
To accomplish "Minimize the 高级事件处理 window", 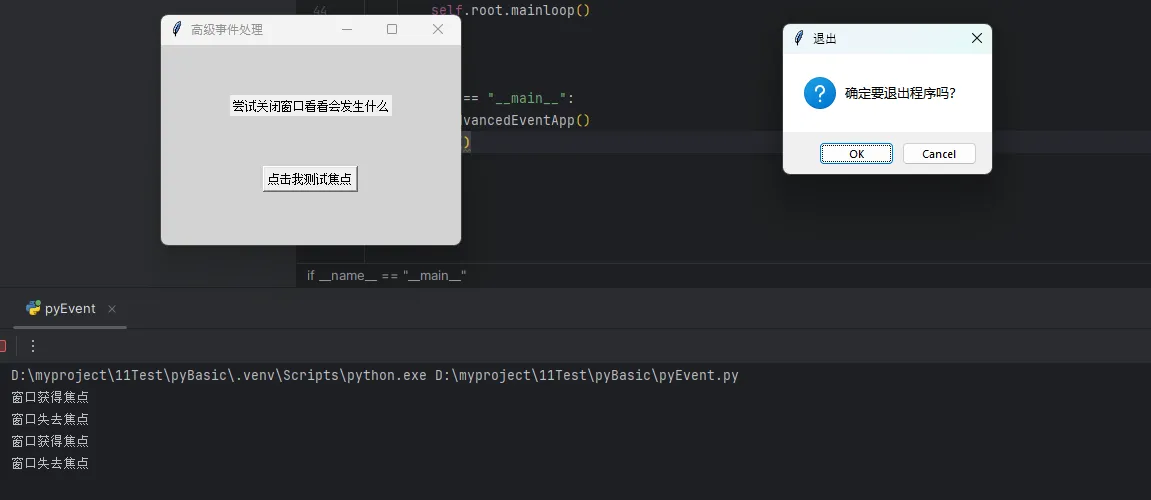I will [347, 30].
